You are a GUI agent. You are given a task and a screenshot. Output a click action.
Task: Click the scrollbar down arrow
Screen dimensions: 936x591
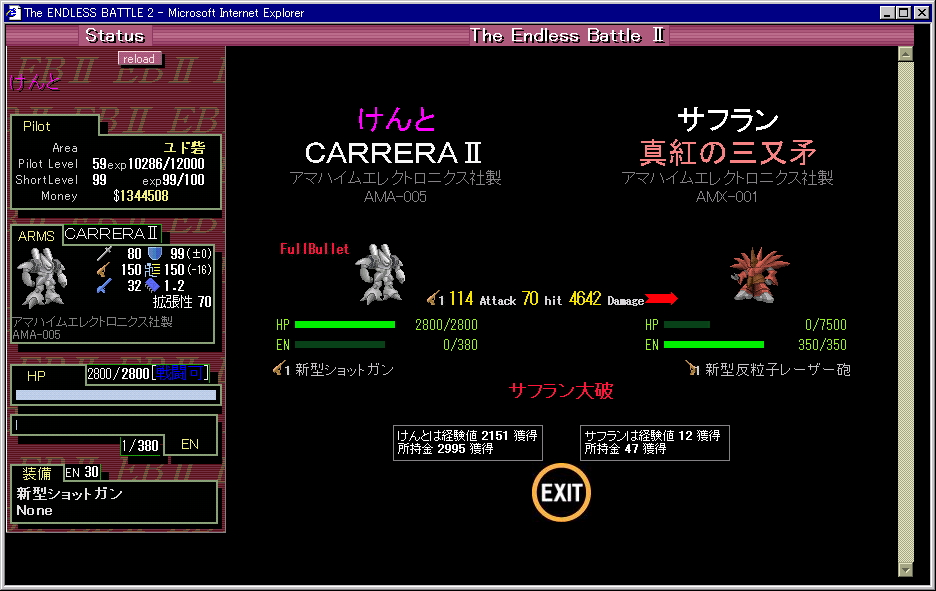coord(906,569)
